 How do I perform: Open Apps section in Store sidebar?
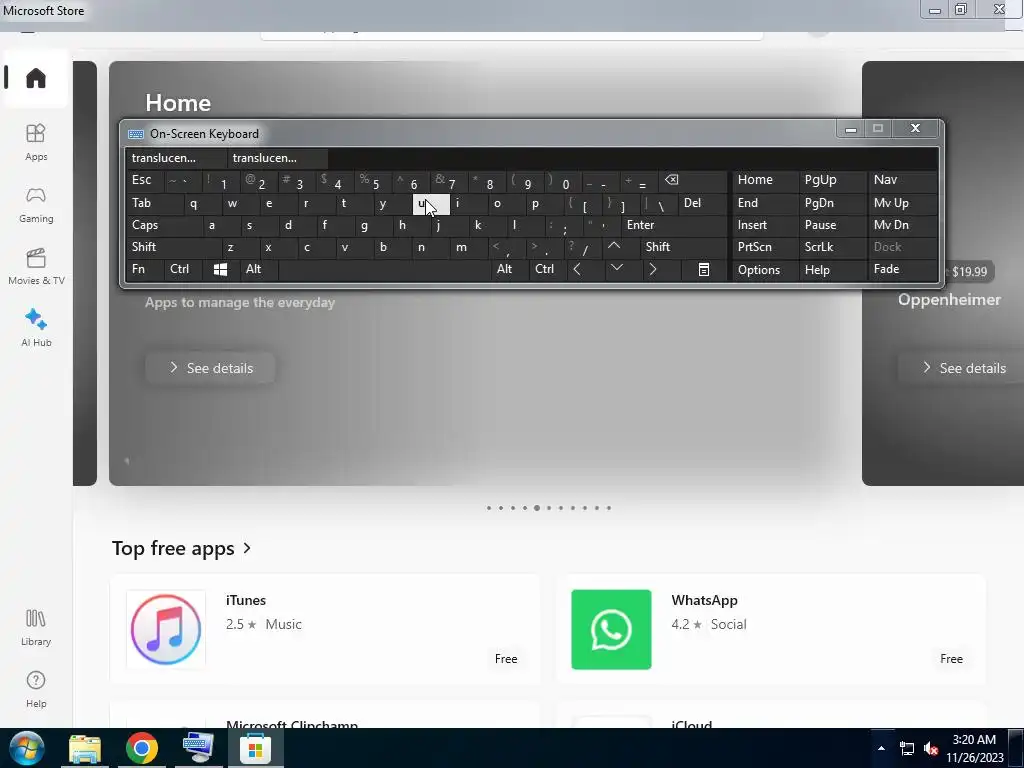pos(36,142)
